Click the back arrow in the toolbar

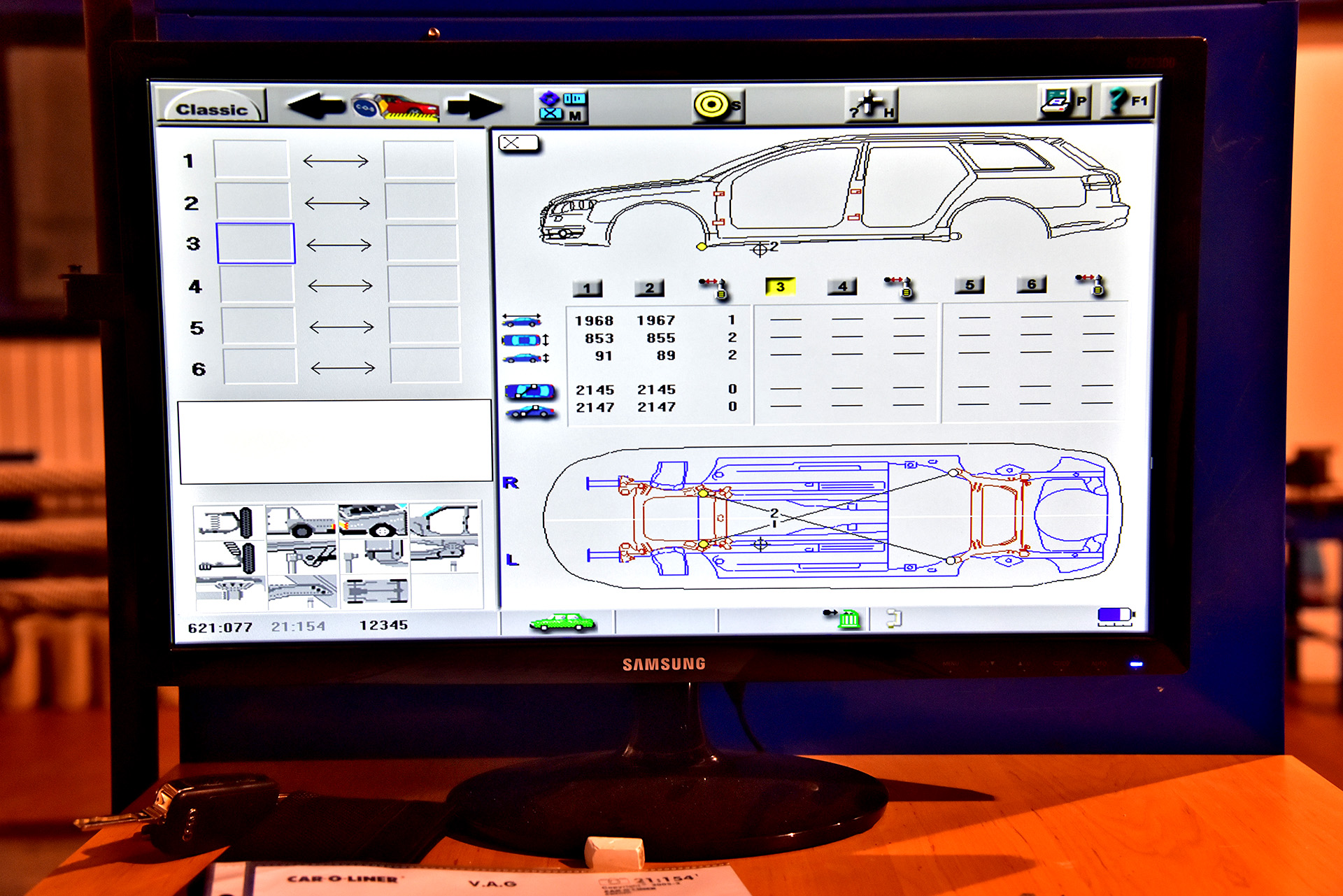pyautogui.click(x=316, y=106)
